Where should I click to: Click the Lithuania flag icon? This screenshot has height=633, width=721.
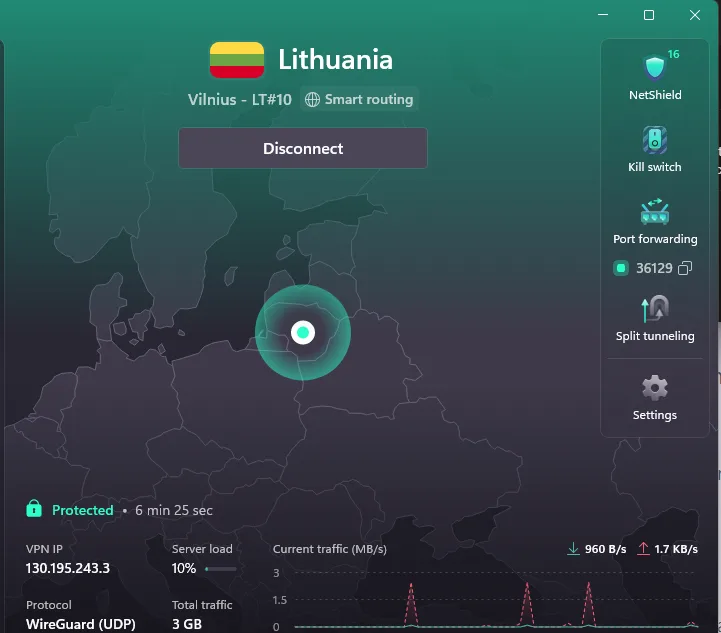pyautogui.click(x=237, y=60)
